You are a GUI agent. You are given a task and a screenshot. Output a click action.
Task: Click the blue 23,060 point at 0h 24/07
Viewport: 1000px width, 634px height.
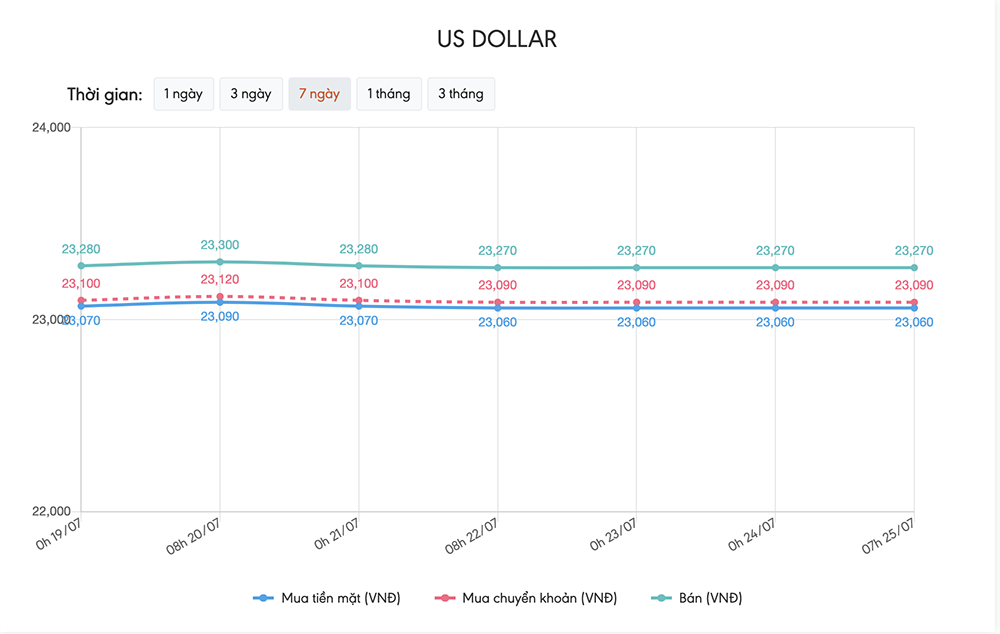776,308
